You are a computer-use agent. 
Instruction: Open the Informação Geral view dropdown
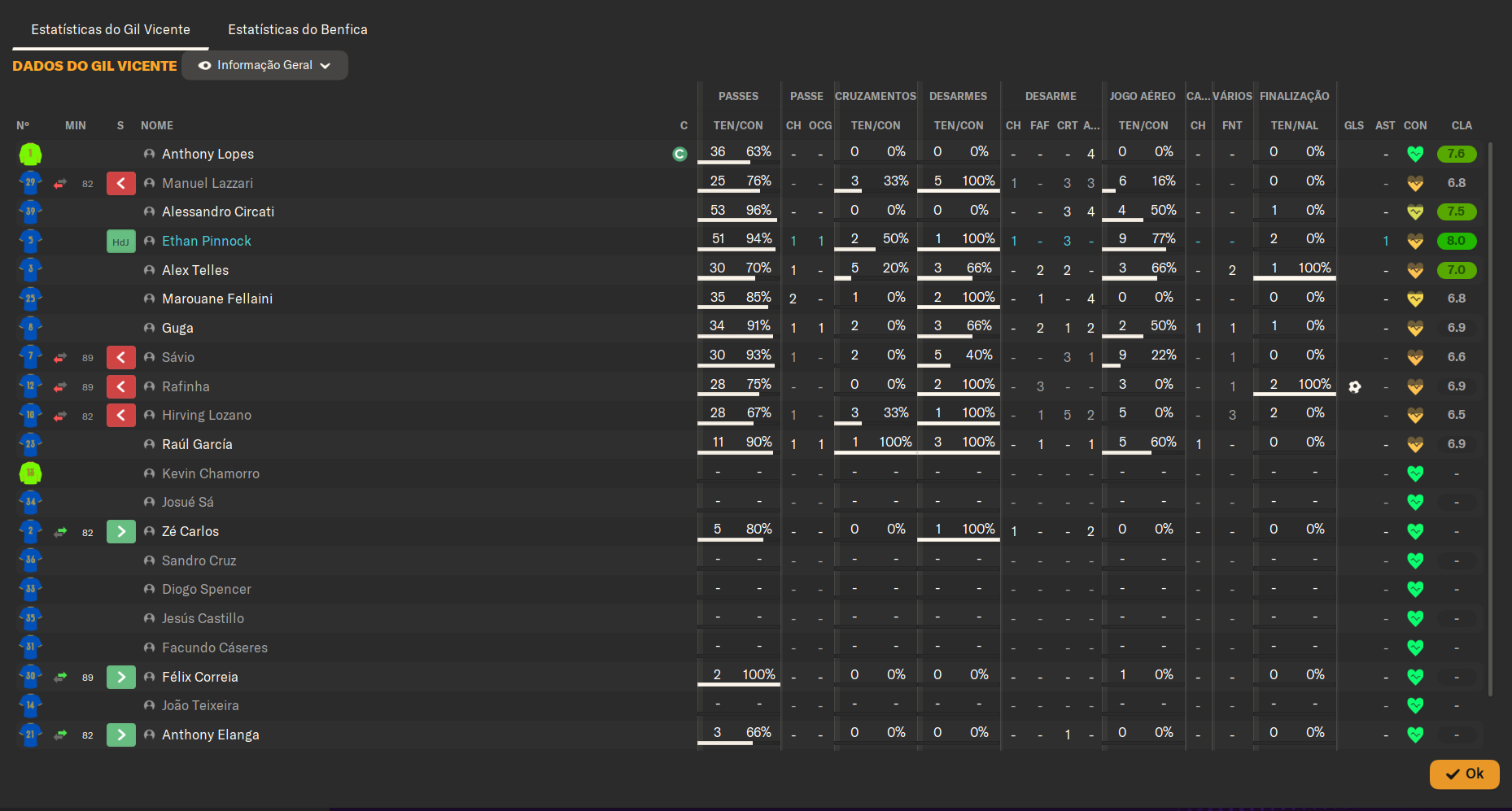264,65
